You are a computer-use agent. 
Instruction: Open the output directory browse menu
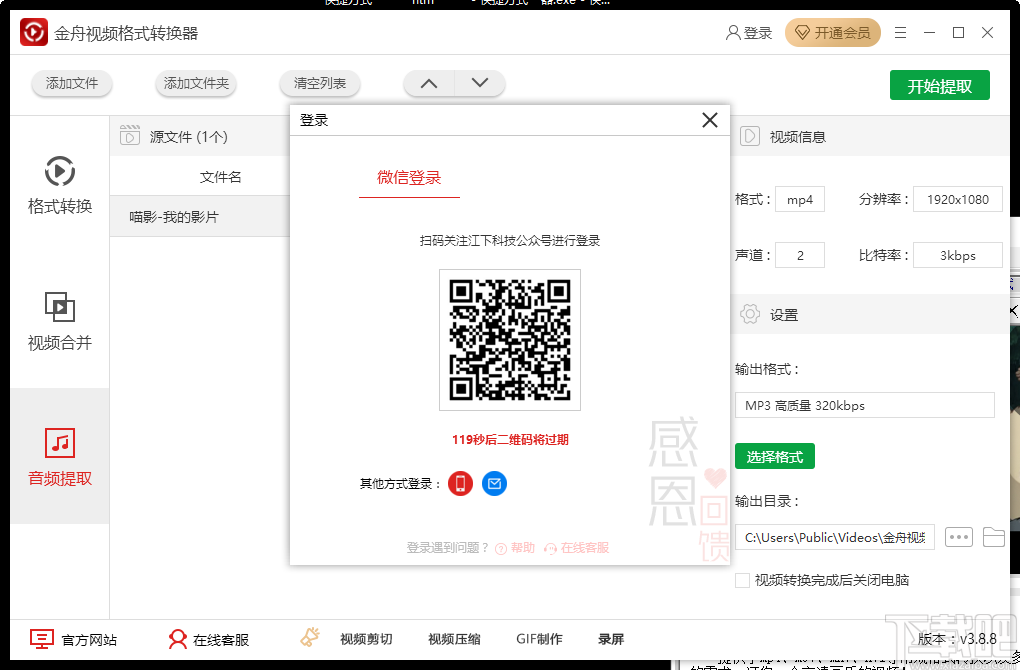point(958,537)
